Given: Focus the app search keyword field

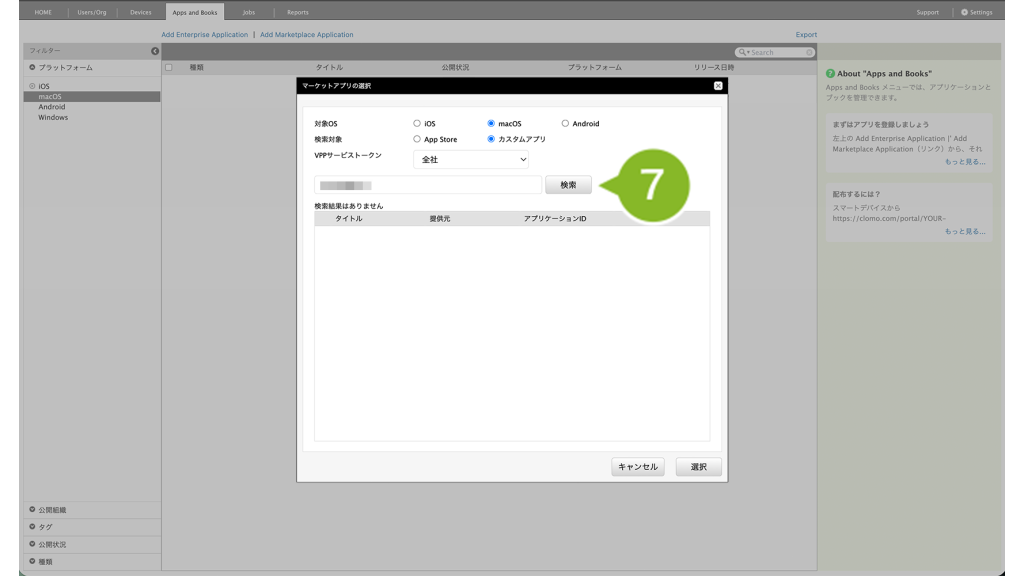Looking at the screenshot, I should click(428, 185).
